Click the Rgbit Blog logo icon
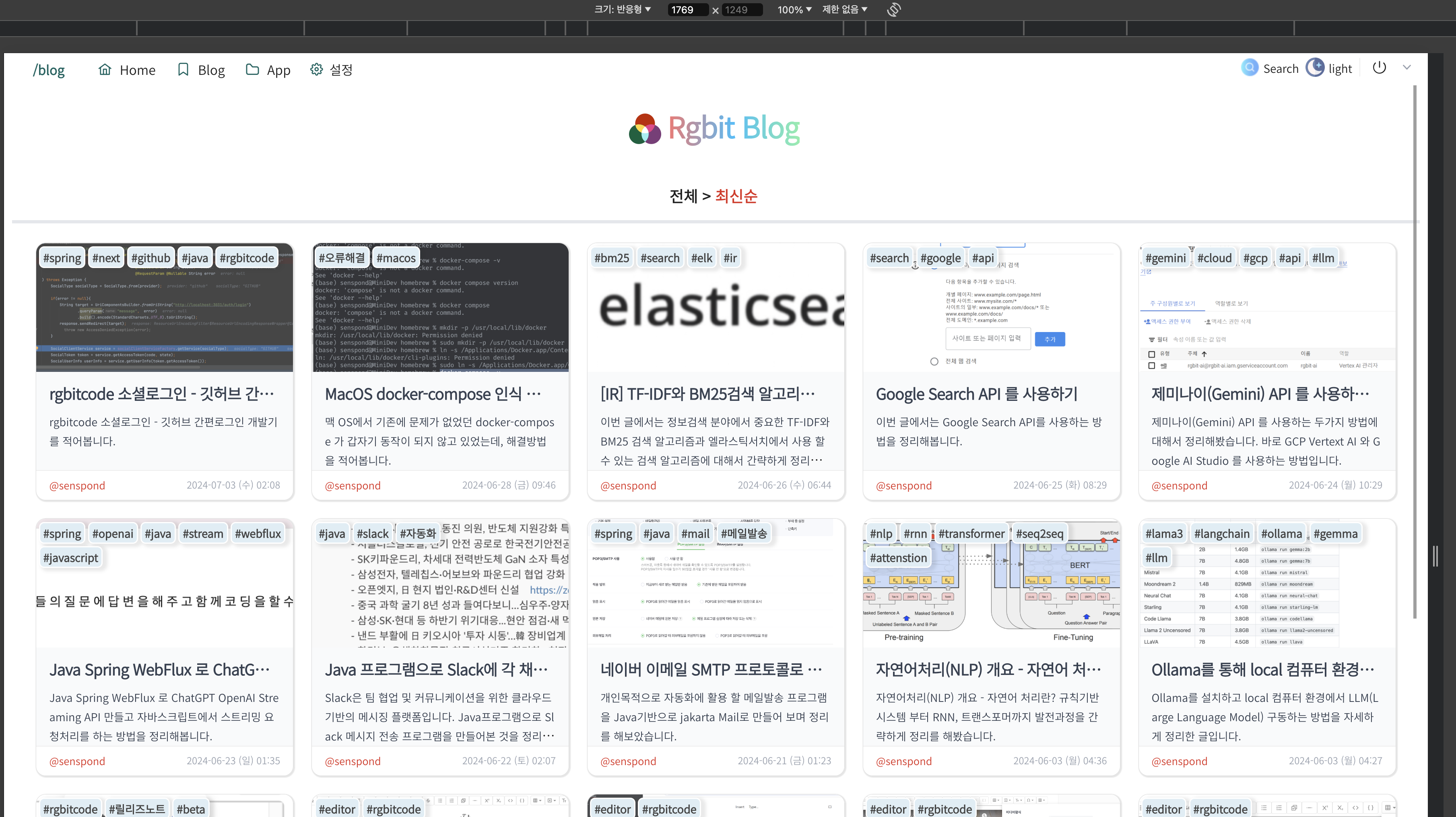 pyautogui.click(x=645, y=129)
